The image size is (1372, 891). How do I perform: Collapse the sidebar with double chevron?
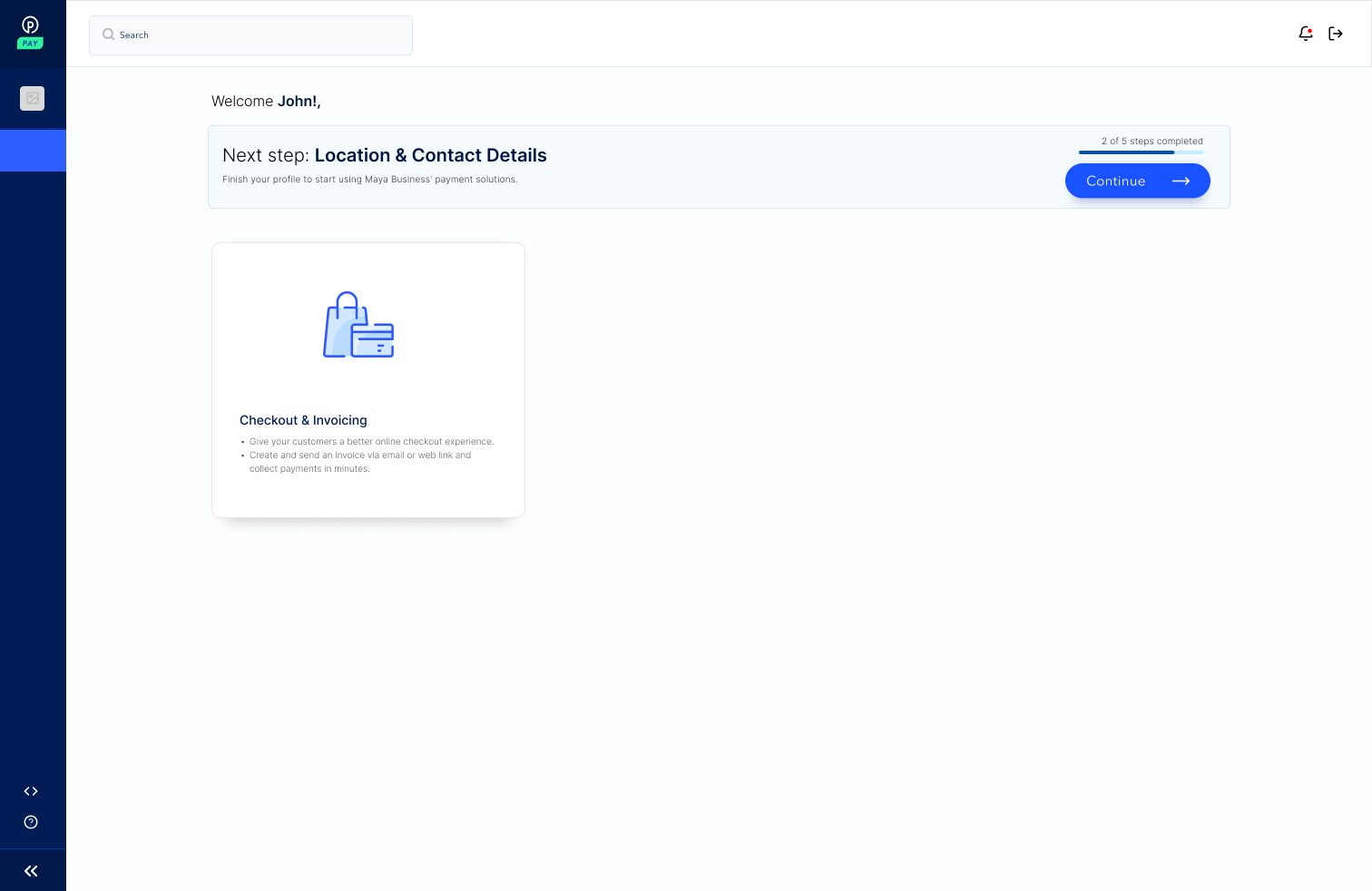click(31, 871)
